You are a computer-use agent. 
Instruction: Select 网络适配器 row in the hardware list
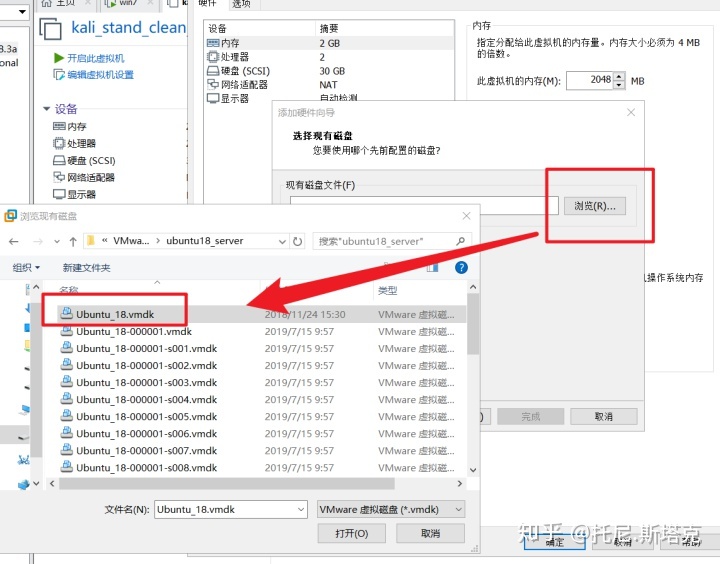point(329,85)
